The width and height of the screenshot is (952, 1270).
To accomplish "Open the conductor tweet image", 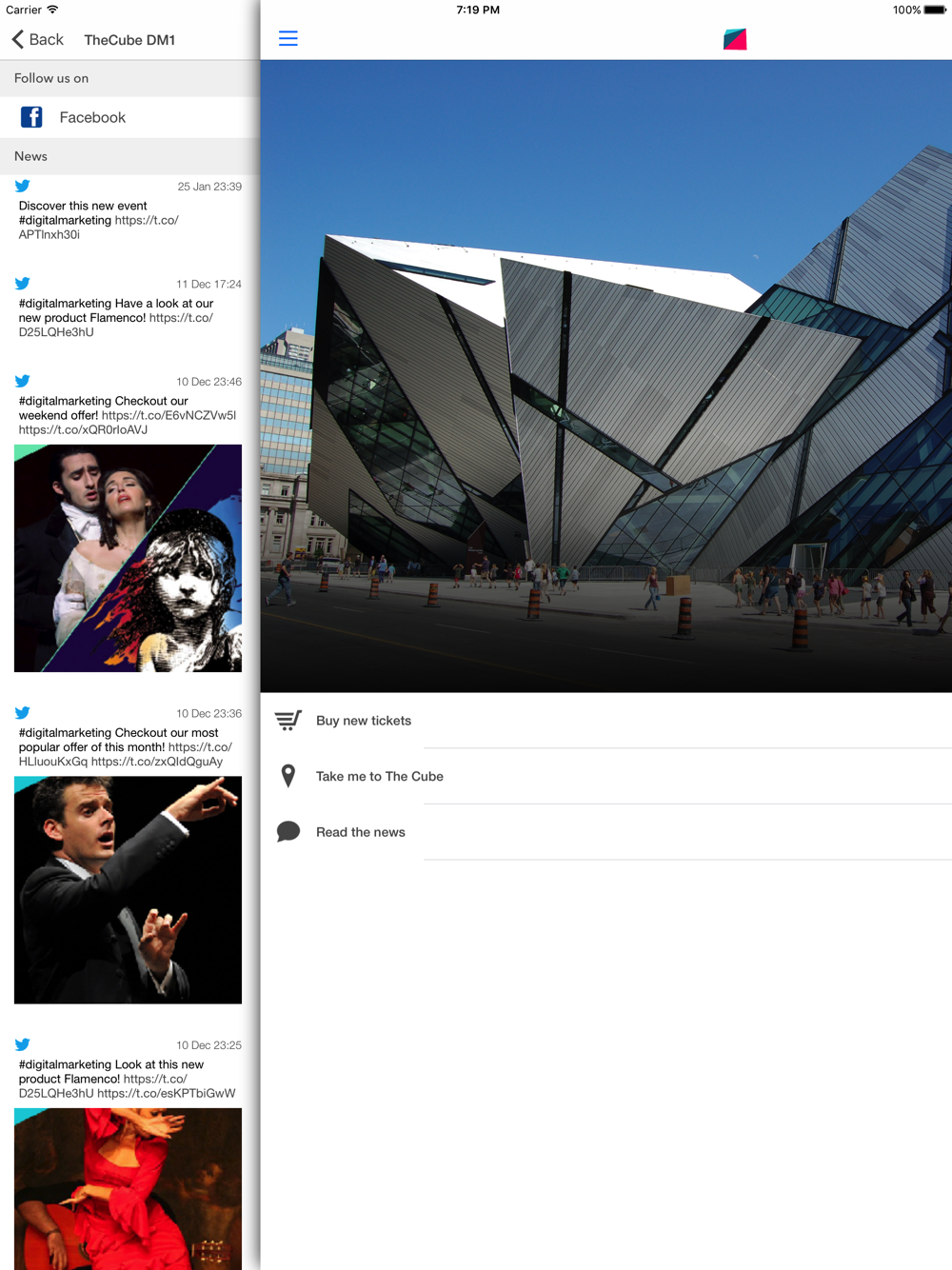I will pyautogui.click(x=128, y=890).
